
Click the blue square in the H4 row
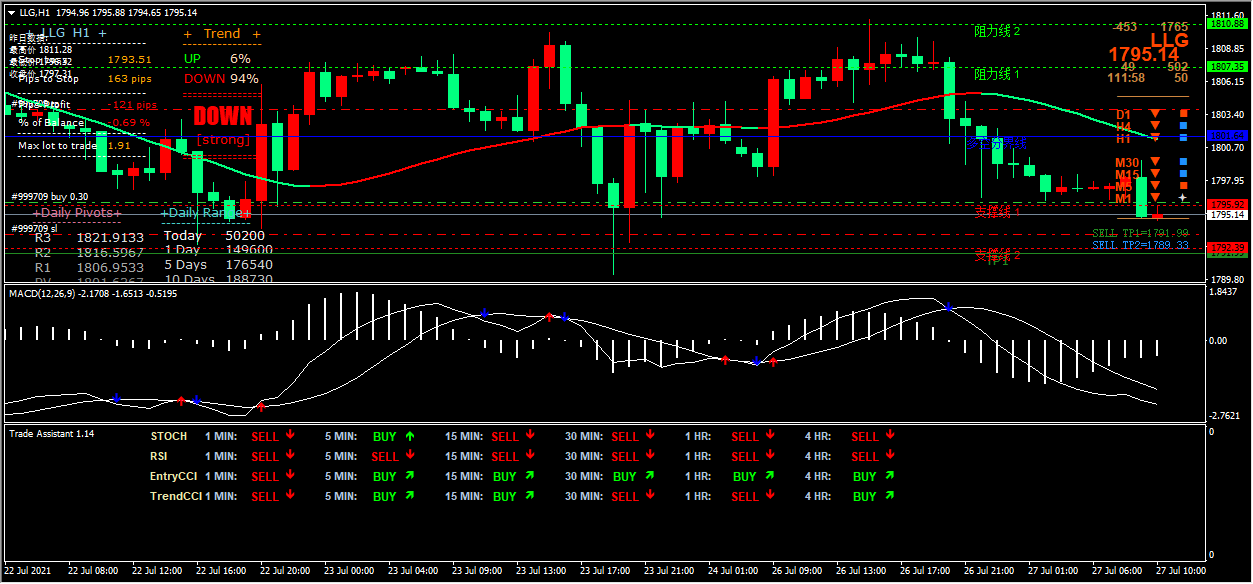pyautogui.click(x=1183, y=126)
